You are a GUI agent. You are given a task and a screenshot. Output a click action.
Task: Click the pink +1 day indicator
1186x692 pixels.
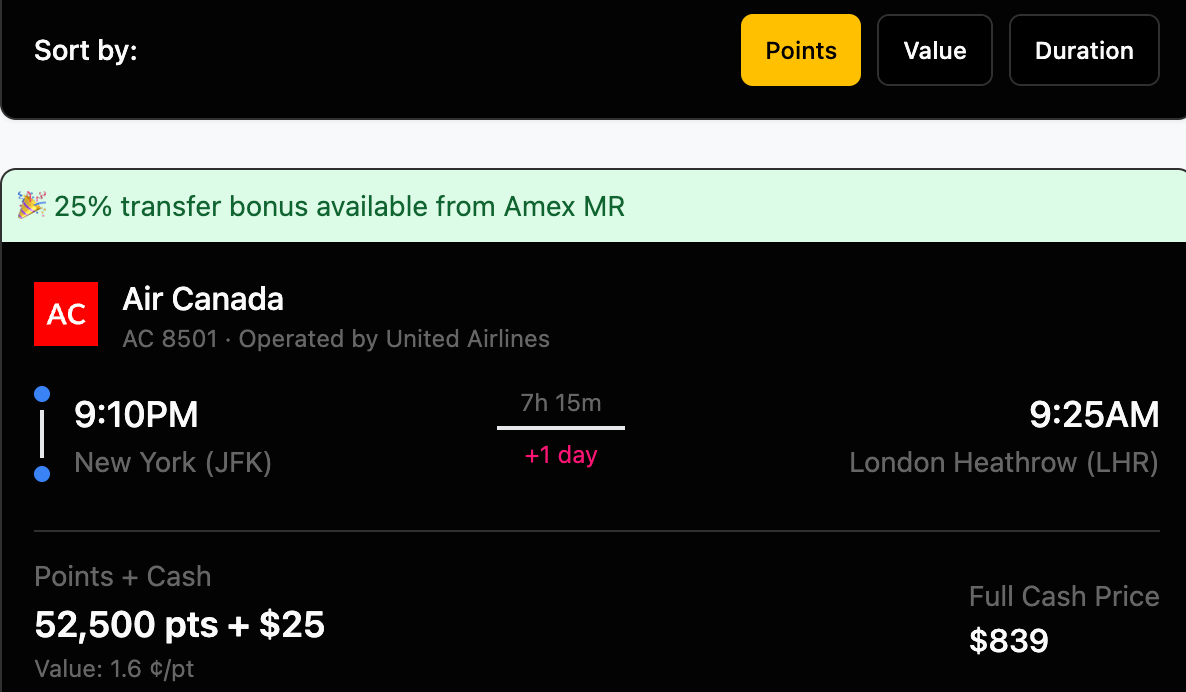tap(561, 455)
